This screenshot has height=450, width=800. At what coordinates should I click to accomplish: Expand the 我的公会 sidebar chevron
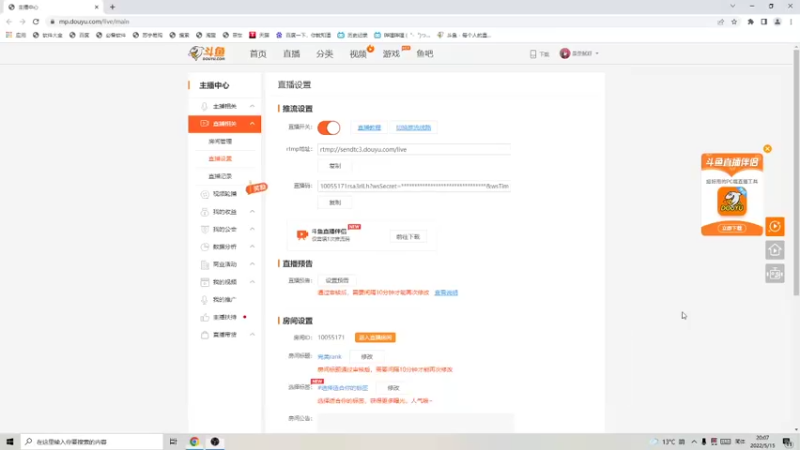point(252,229)
